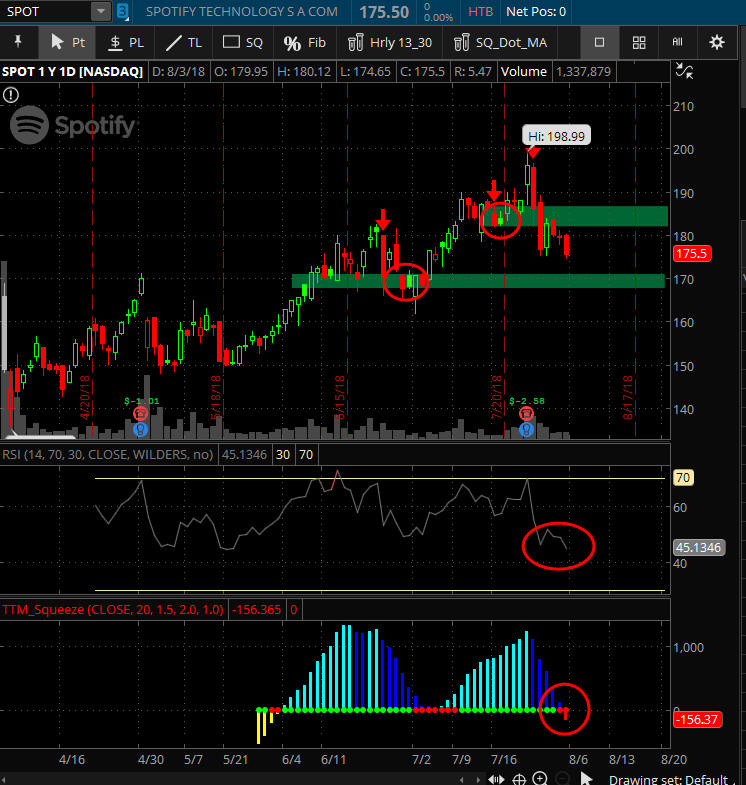746x785 pixels.
Task: Click the crosshair pan icon at bottom
Action: (x=519, y=778)
